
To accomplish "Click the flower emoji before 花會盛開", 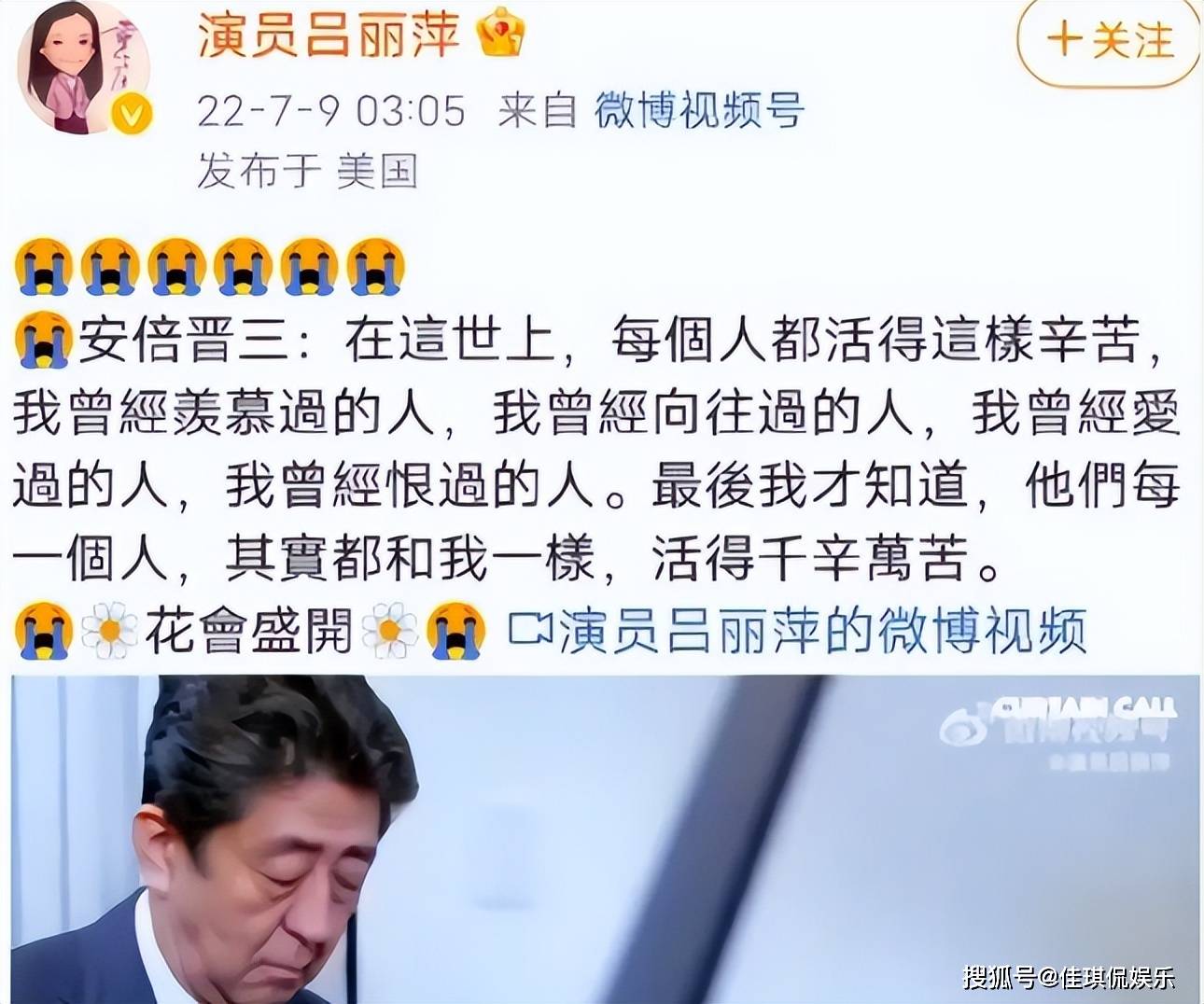I will (x=110, y=631).
